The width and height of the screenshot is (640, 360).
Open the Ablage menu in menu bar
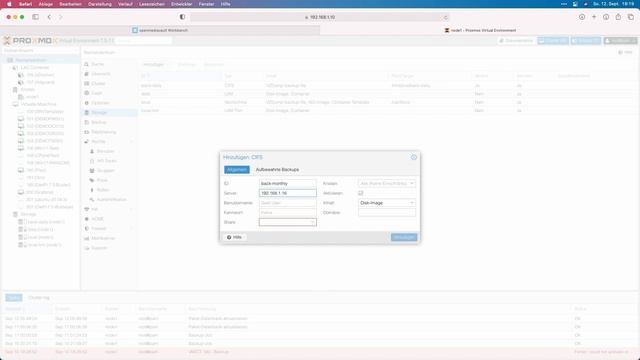(45, 4)
